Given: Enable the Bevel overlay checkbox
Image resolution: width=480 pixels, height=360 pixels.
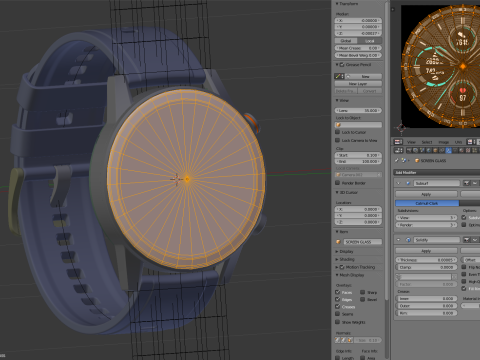Looking at the screenshot, I should tap(363, 299).
